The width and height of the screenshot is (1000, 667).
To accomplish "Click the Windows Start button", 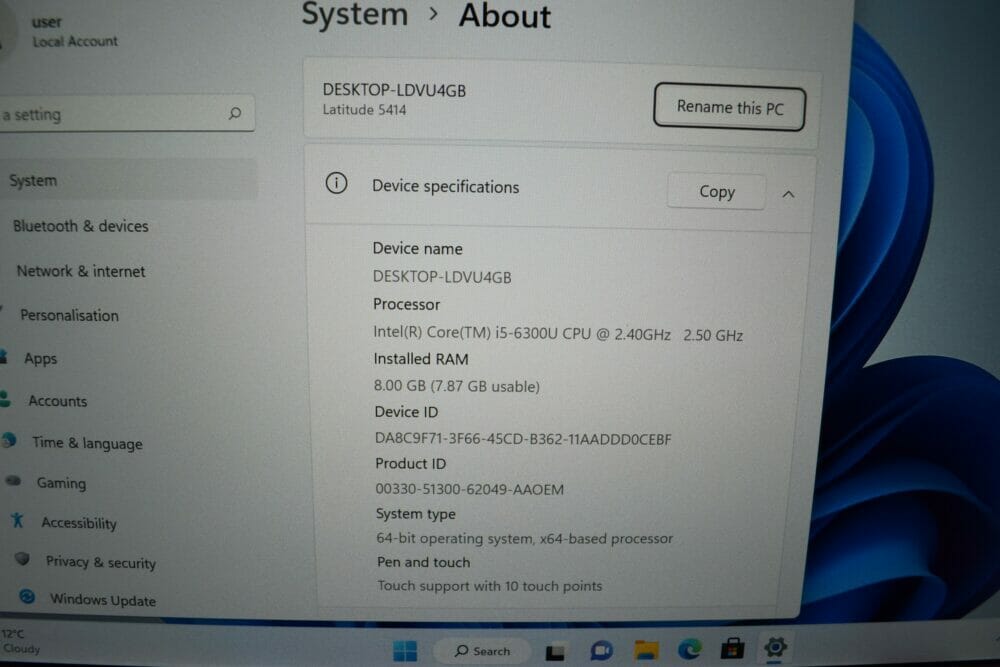I will [405, 651].
